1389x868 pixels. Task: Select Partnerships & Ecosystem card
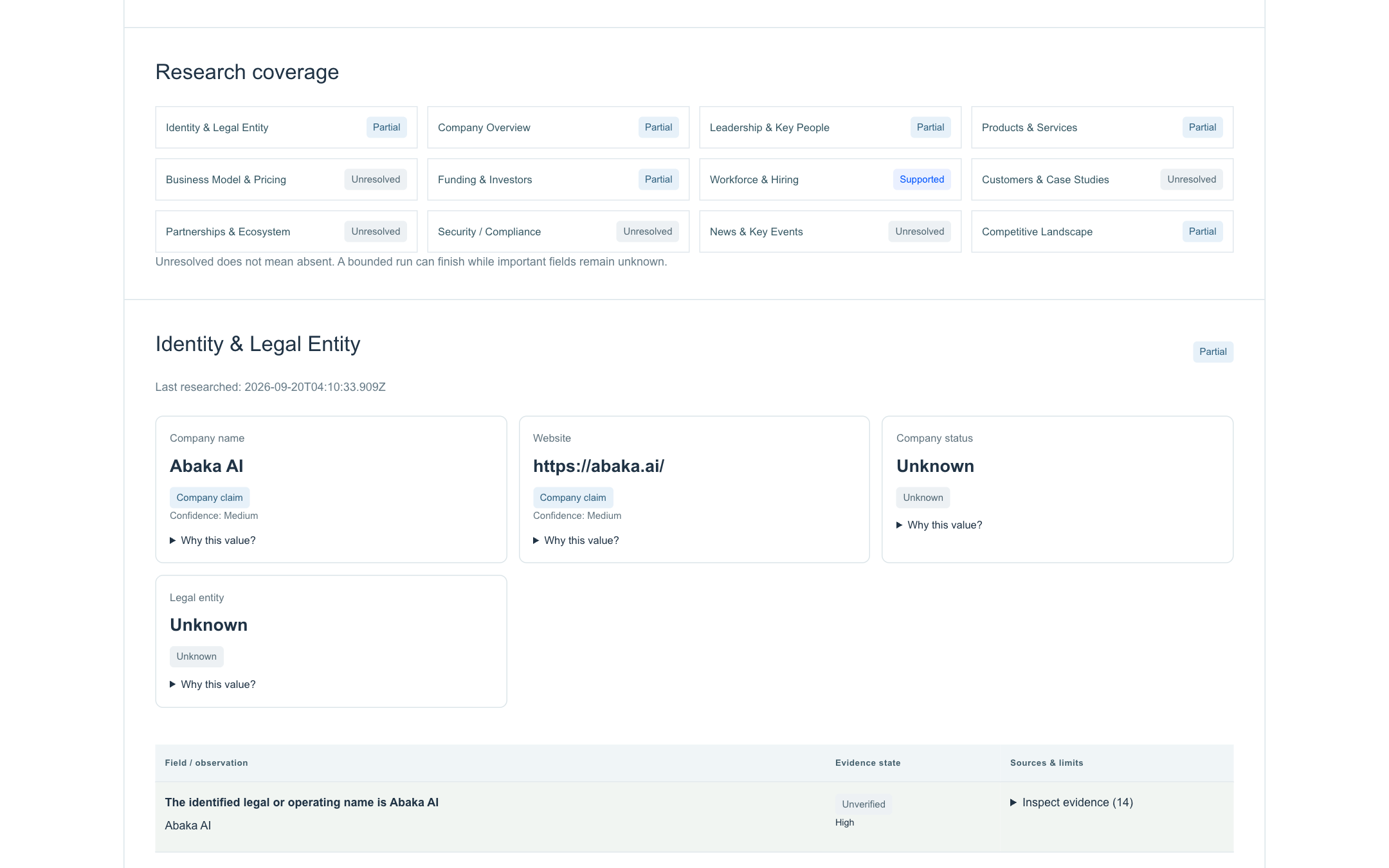286,231
